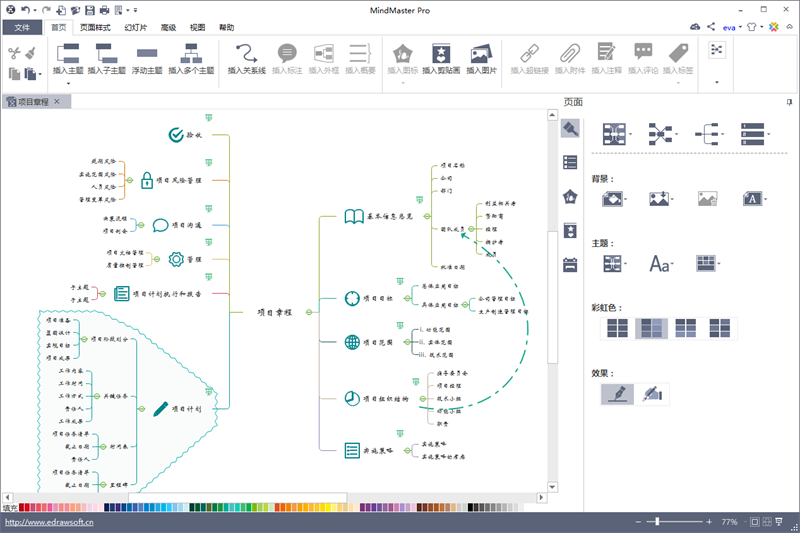Open background image dropdown
The width and height of the screenshot is (800, 533).
pyautogui.click(x=661, y=198)
